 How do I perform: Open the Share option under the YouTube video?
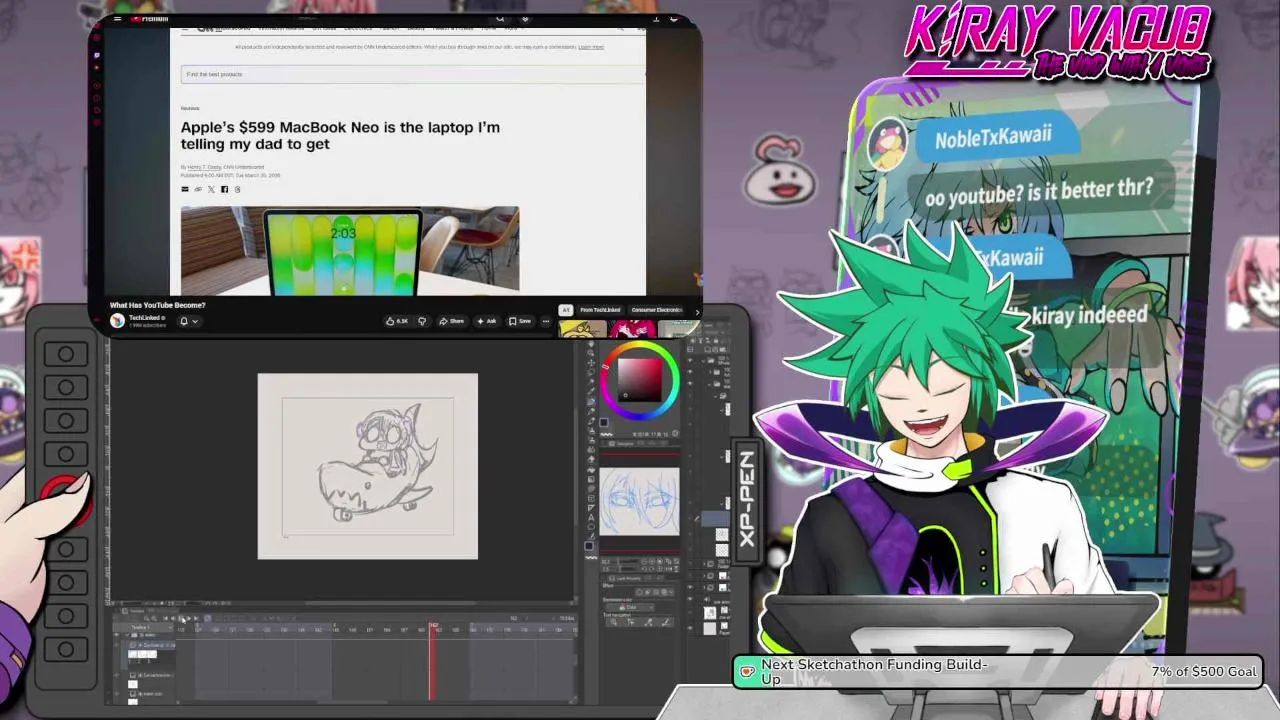pos(452,321)
